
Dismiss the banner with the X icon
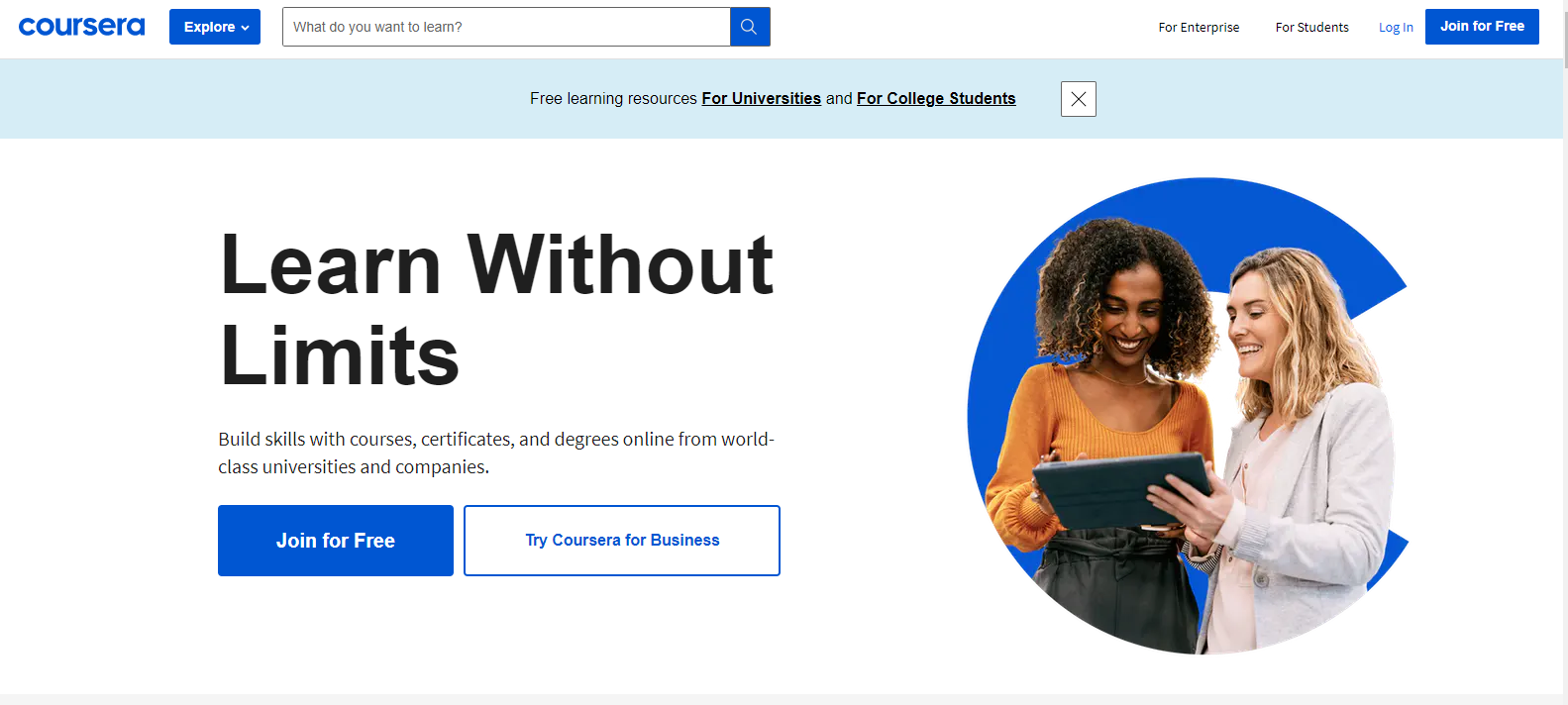click(1079, 99)
